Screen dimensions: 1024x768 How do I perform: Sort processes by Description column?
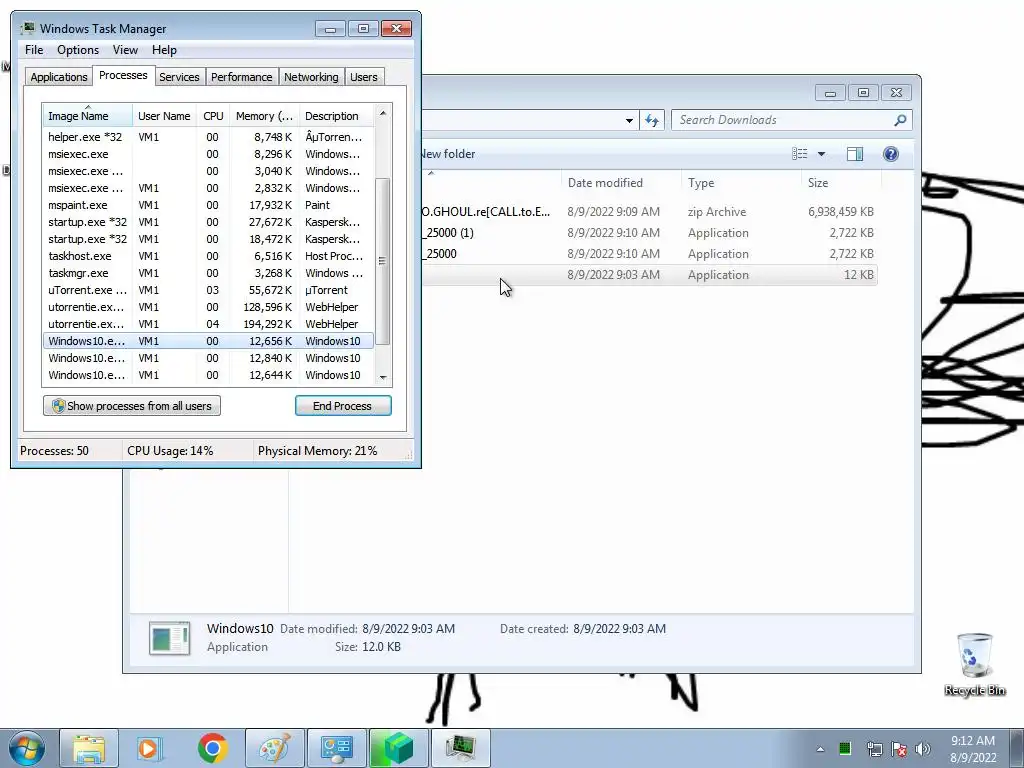336,116
